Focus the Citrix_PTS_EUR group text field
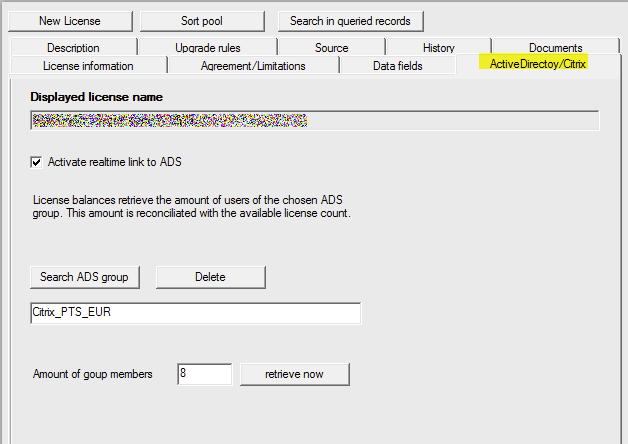 195,314
